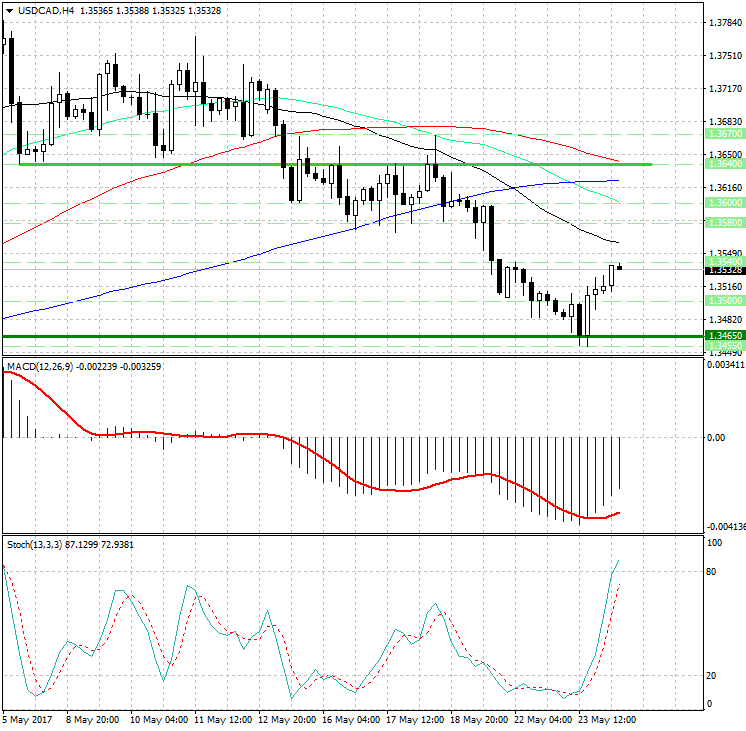Select the 1.36400 green price level tag
The height and width of the screenshot is (731, 746).
point(723,164)
